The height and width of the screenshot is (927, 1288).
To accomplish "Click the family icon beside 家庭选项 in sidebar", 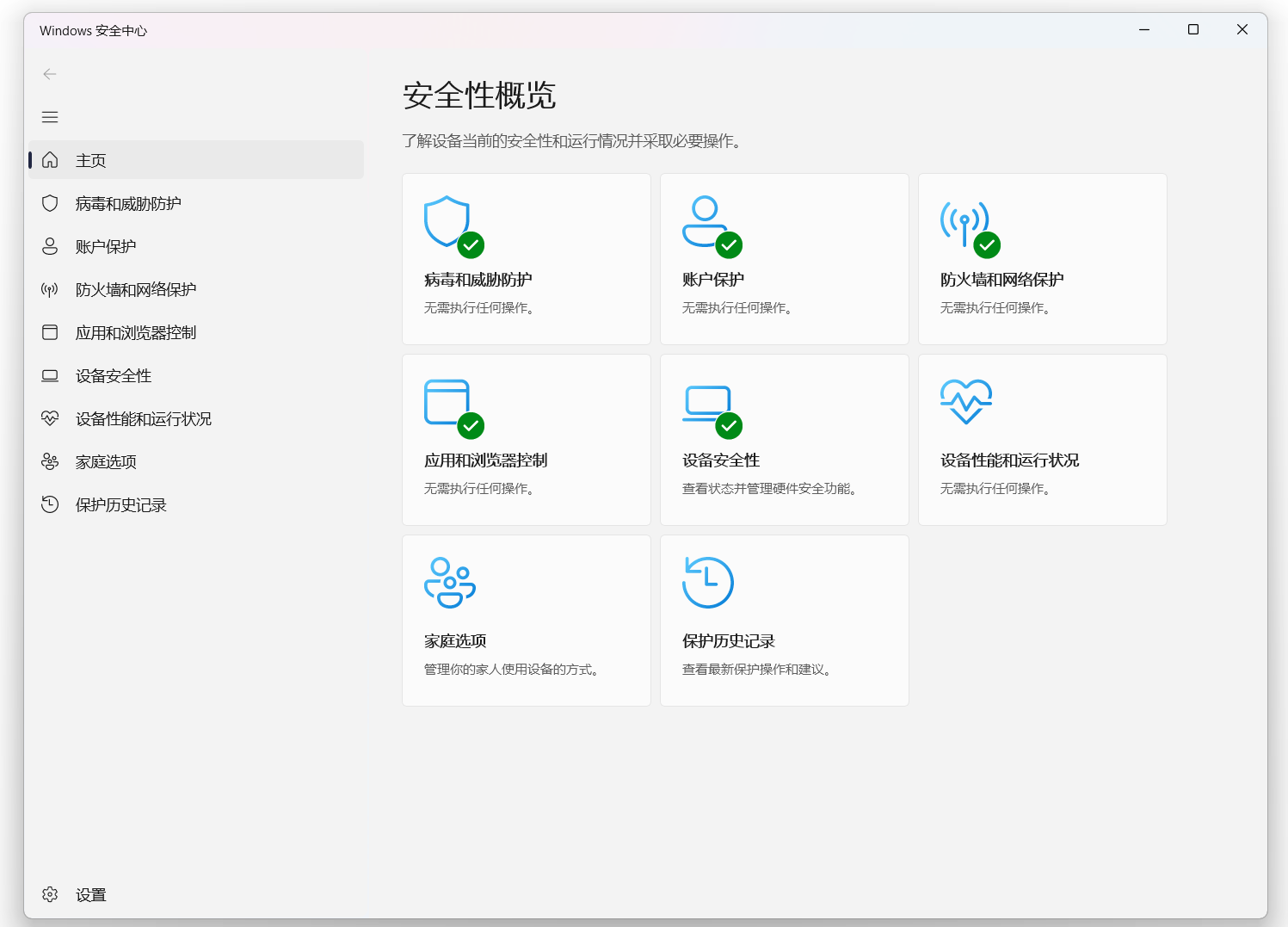I will (50, 461).
